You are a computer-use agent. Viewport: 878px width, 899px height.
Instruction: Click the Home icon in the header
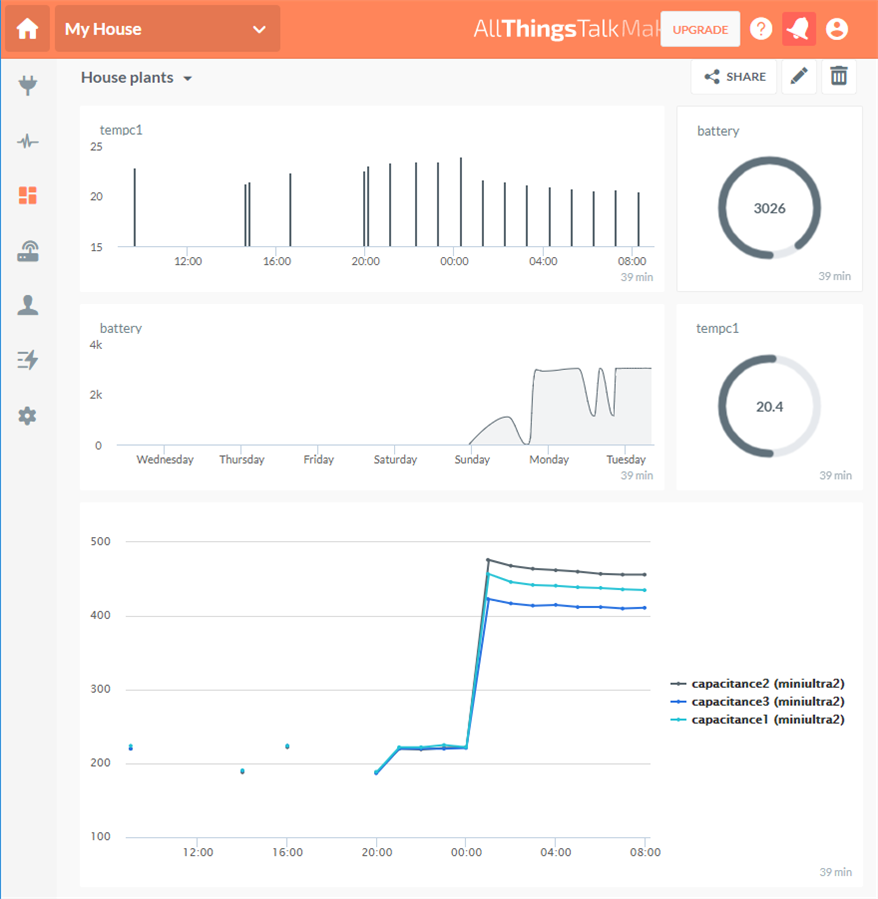point(27,29)
